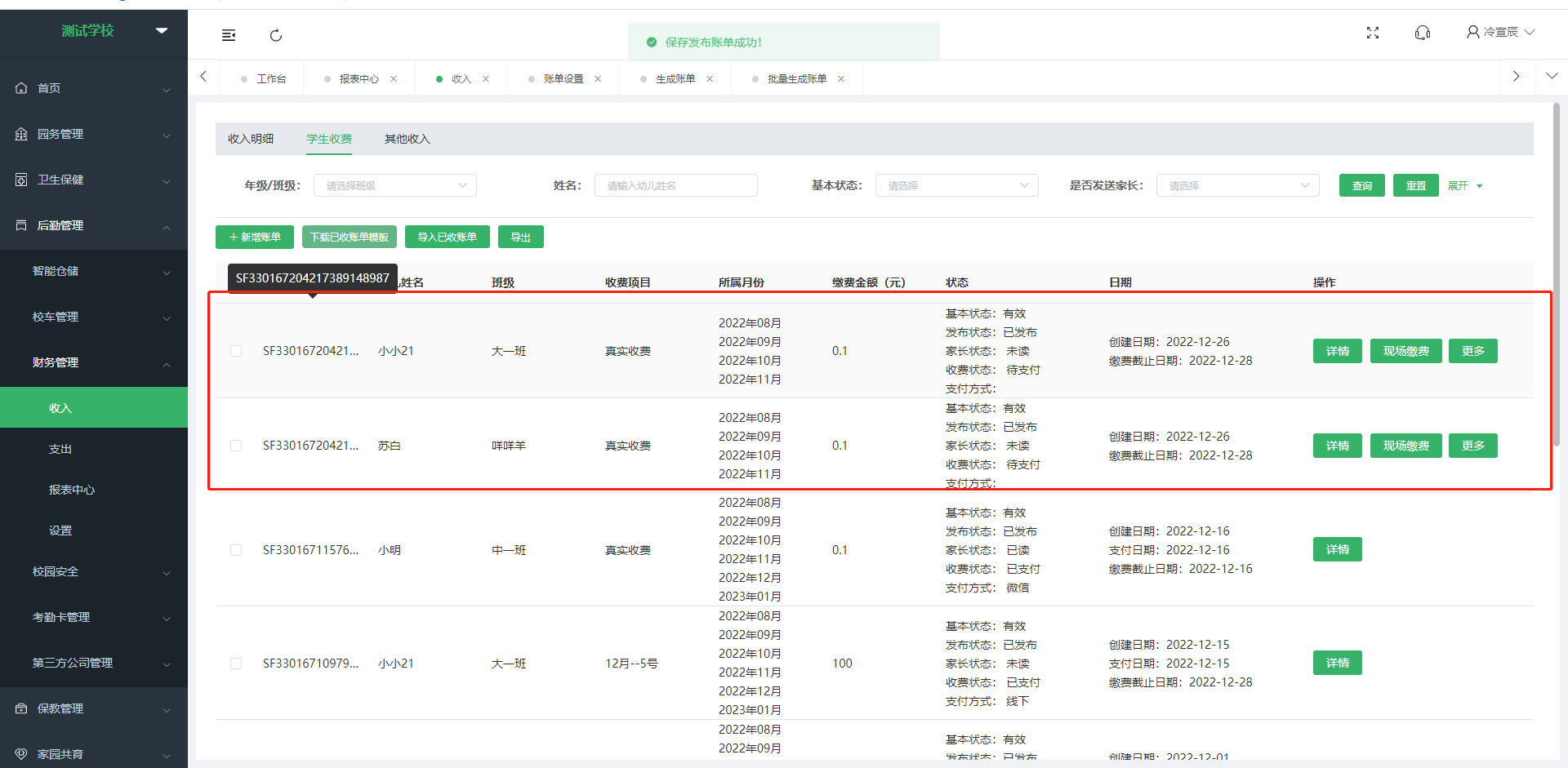Open 详情 for 小明 bill
The image size is (1568, 768).
(1338, 549)
